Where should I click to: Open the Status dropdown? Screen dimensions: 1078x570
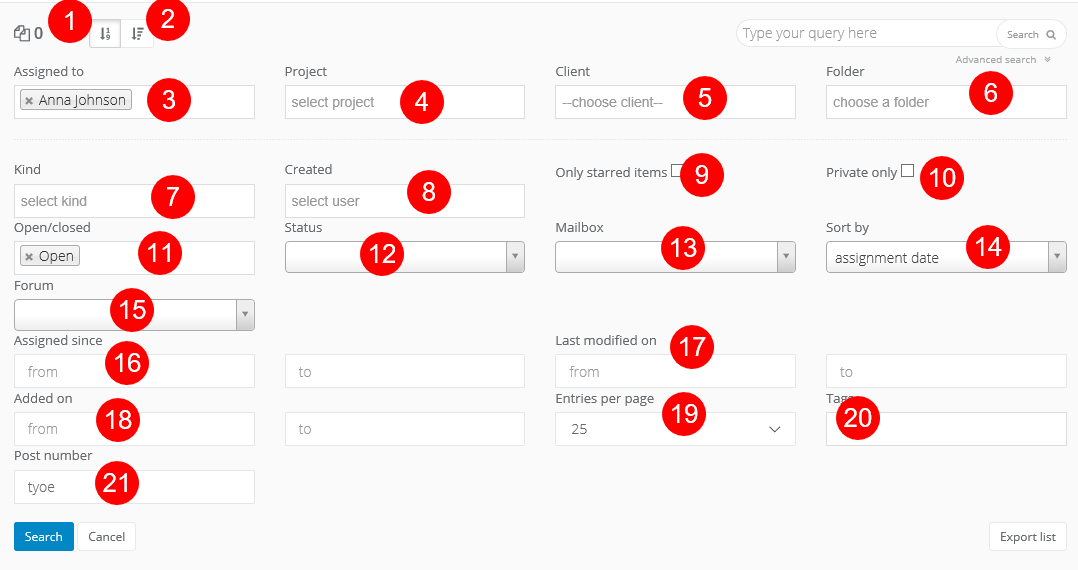pos(516,257)
